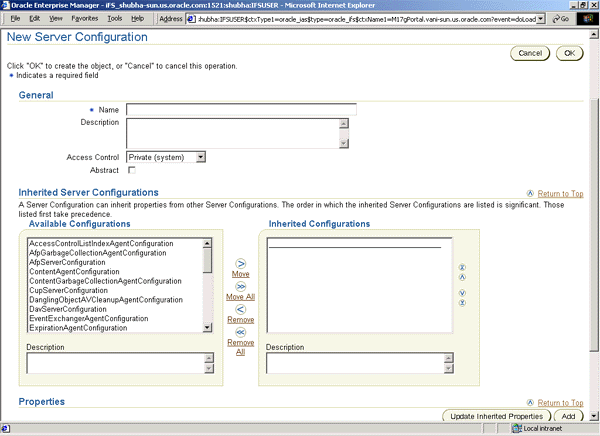This screenshot has height=436, width=600.
Task: Select DavServerConfiguration in list
Action: [x=68, y=309]
